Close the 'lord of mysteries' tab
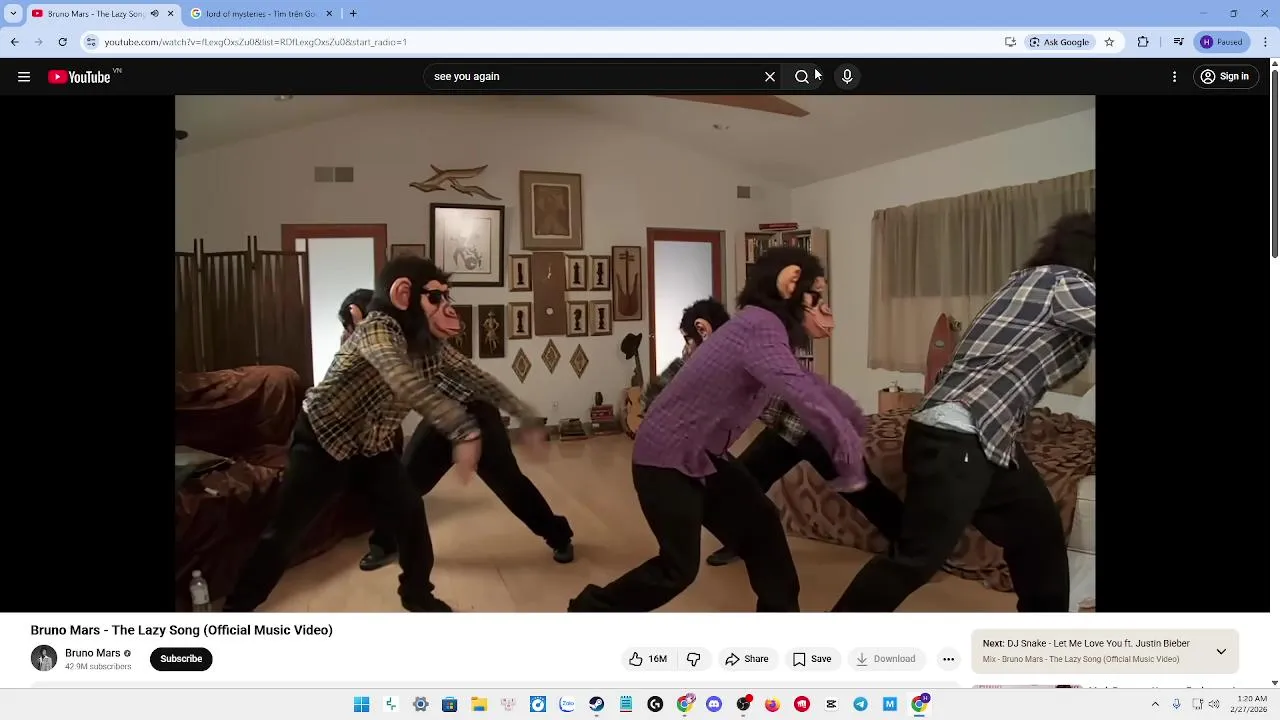Image resolution: width=1280 pixels, height=720 pixels. [x=328, y=14]
